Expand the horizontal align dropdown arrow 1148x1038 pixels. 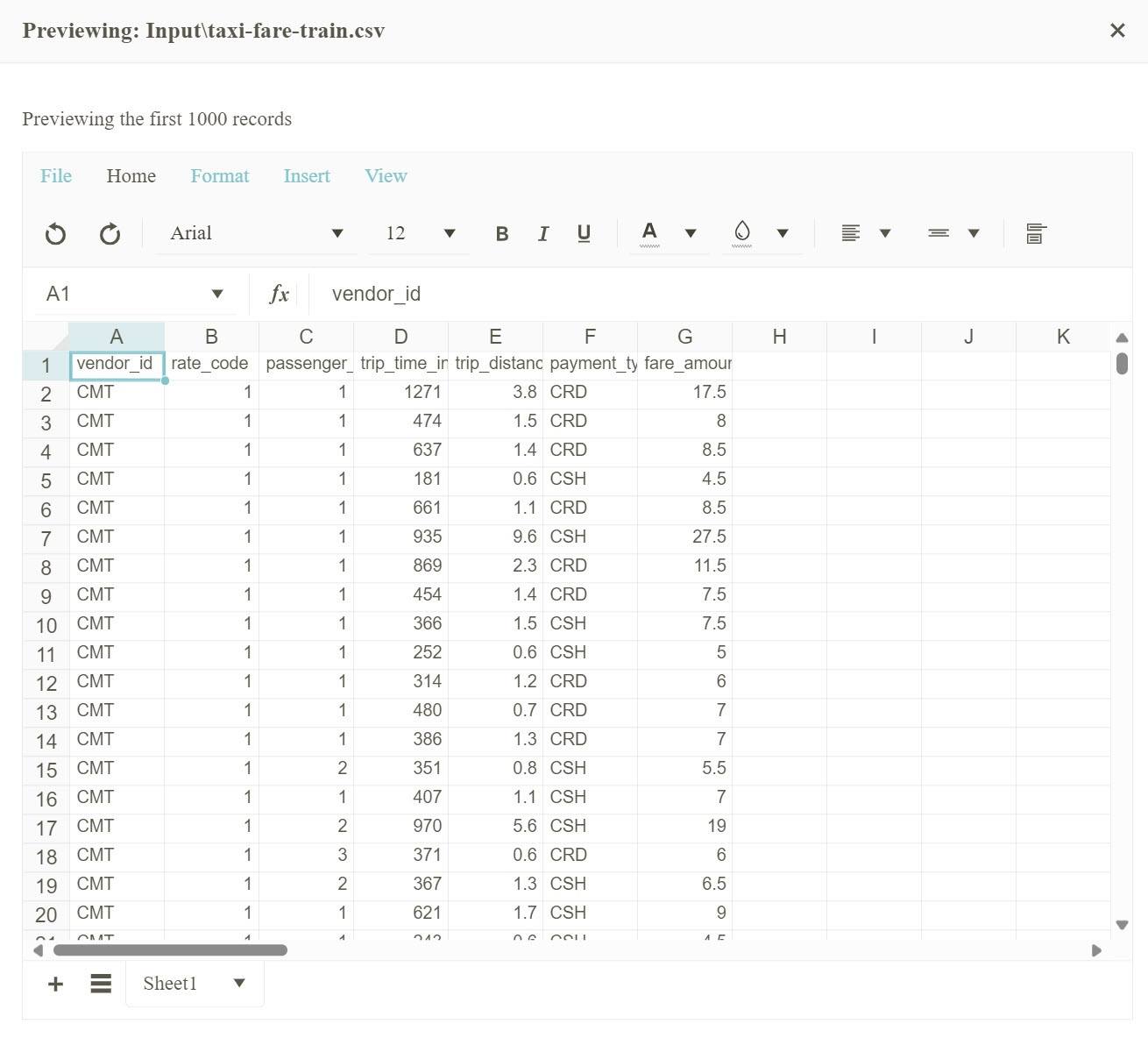click(885, 233)
